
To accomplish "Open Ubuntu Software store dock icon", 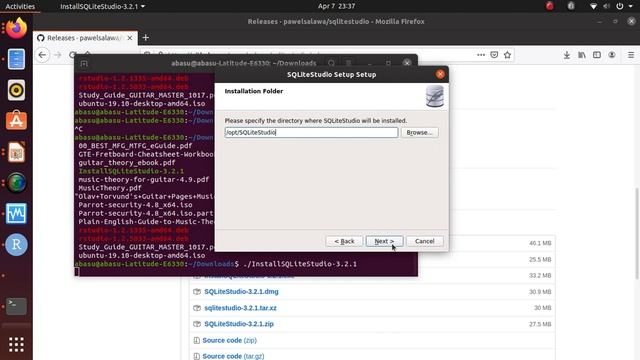I will 16,121.
